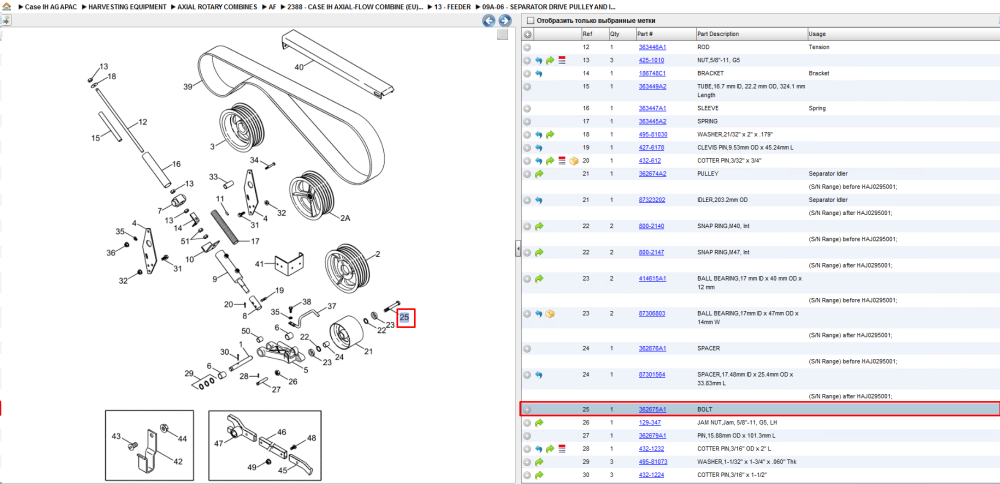1000x484 pixels.
Task: Open part number link 432-1224
Action: [x=651, y=475]
